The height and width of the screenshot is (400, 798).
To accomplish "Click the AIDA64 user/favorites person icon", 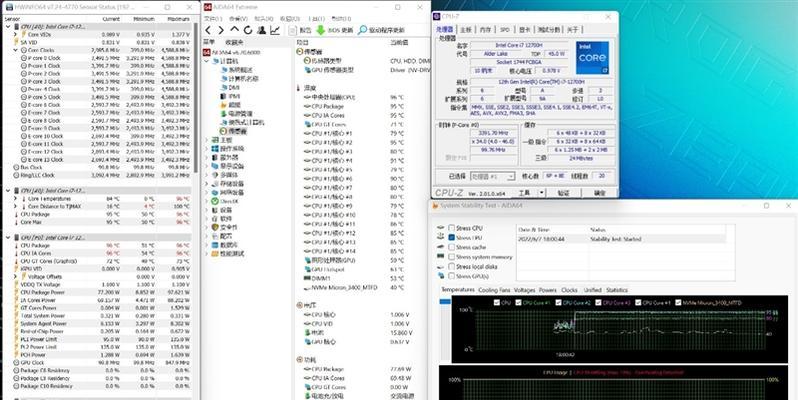I will pyautogui.click(x=262, y=31).
